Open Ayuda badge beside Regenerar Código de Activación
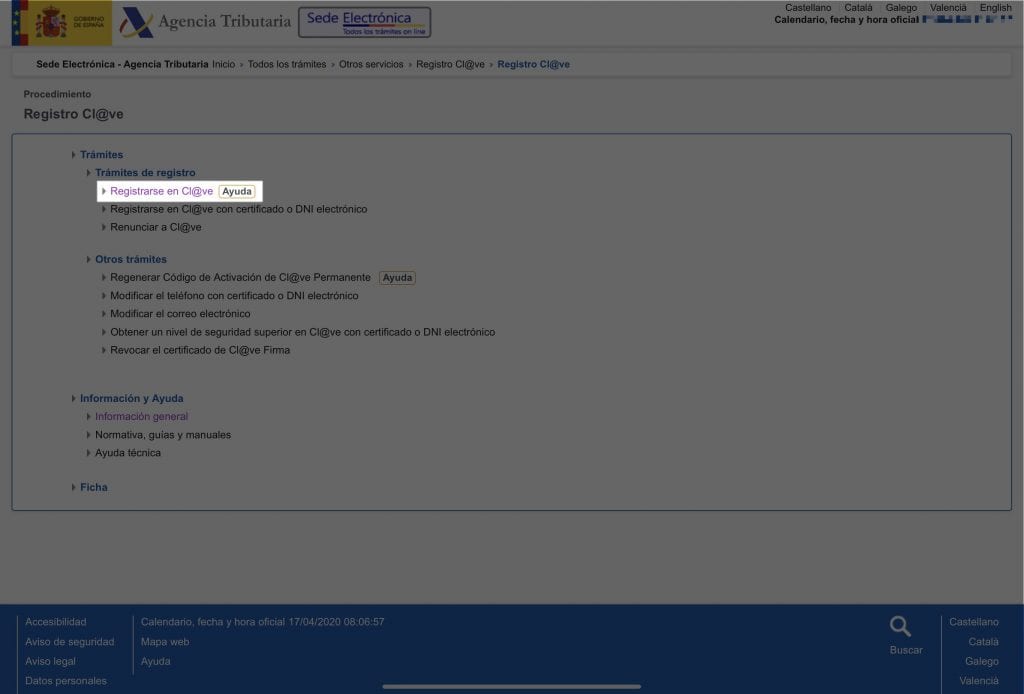1024x694 pixels. (x=397, y=277)
